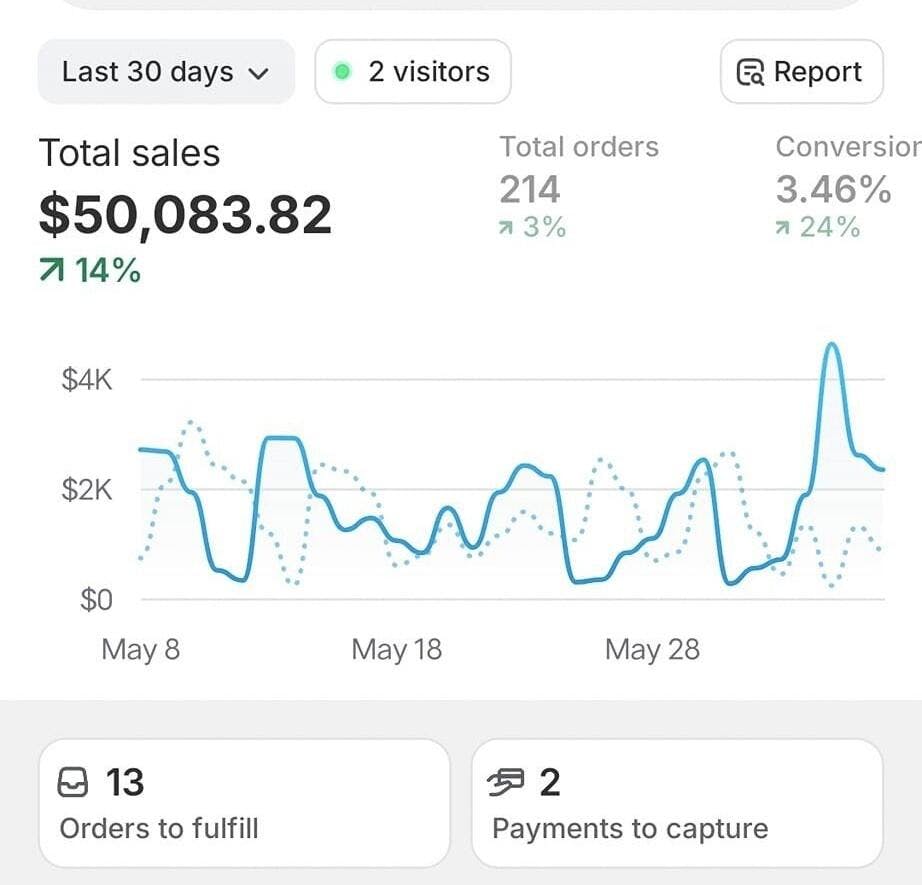Screen dimensions: 922x885
Task: Click the up arrow beside 3% orders
Action: (x=507, y=228)
